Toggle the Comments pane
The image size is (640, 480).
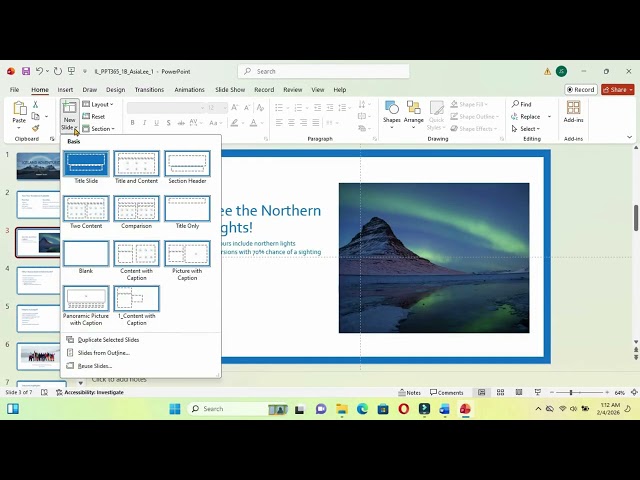(447, 393)
